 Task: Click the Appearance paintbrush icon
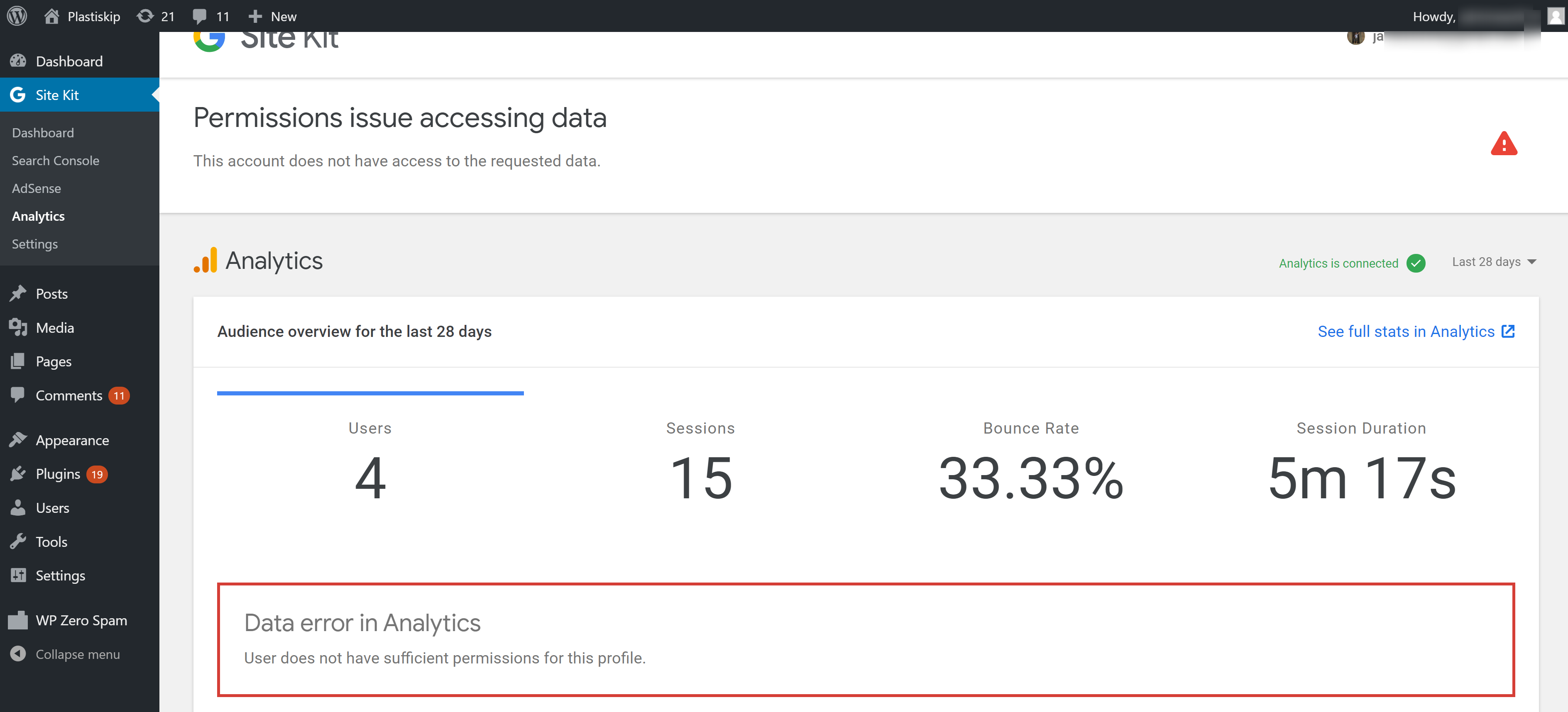[x=18, y=439]
